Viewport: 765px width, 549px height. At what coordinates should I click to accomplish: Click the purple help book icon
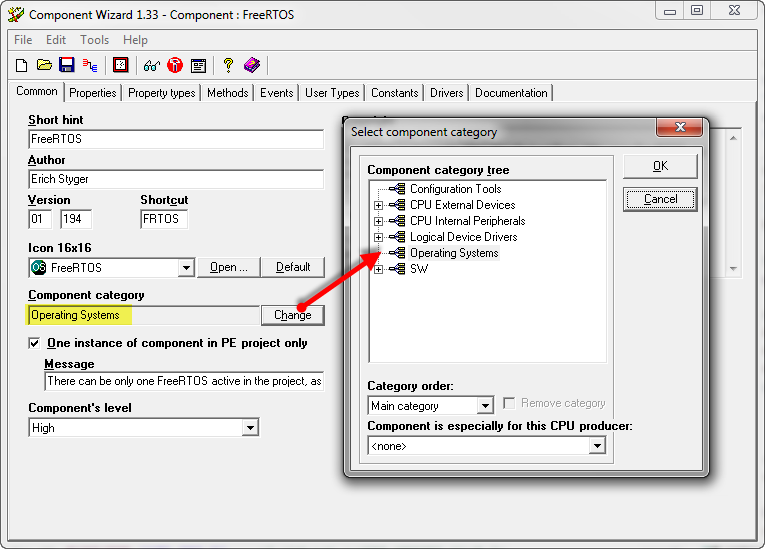click(x=252, y=65)
